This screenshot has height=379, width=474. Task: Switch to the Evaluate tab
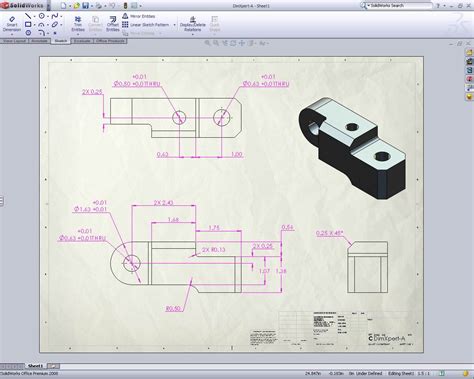82,41
